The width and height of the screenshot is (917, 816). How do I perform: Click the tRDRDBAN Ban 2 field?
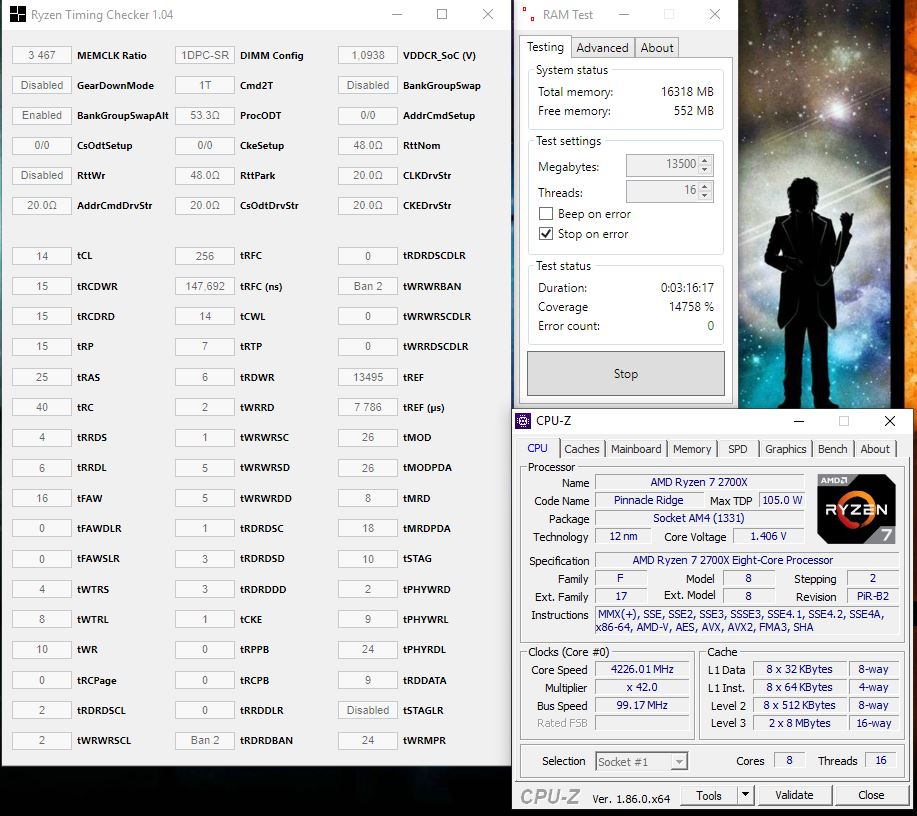pyautogui.click(x=205, y=740)
